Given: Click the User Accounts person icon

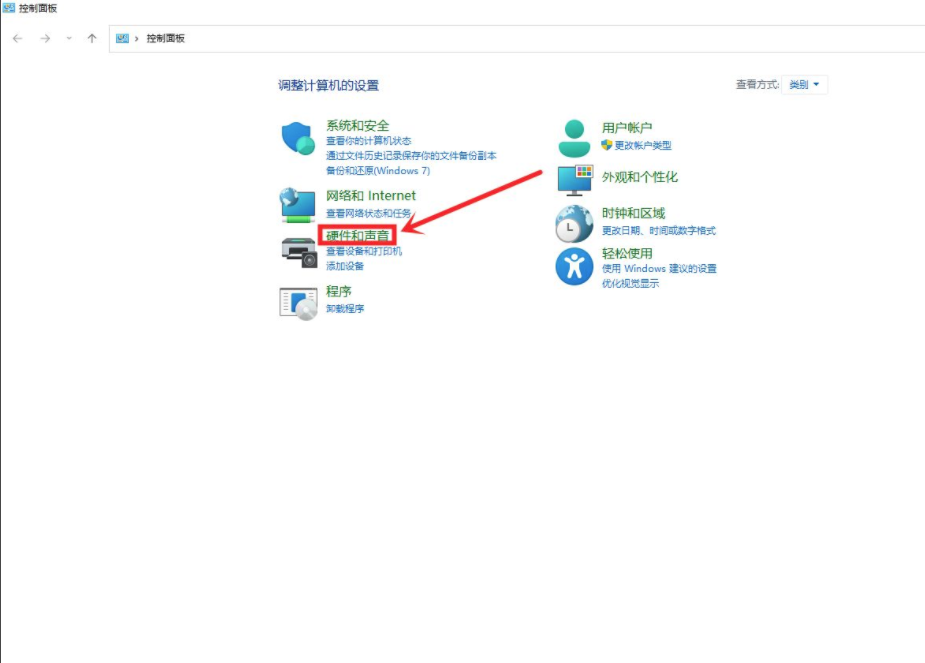Looking at the screenshot, I should point(574,138).
